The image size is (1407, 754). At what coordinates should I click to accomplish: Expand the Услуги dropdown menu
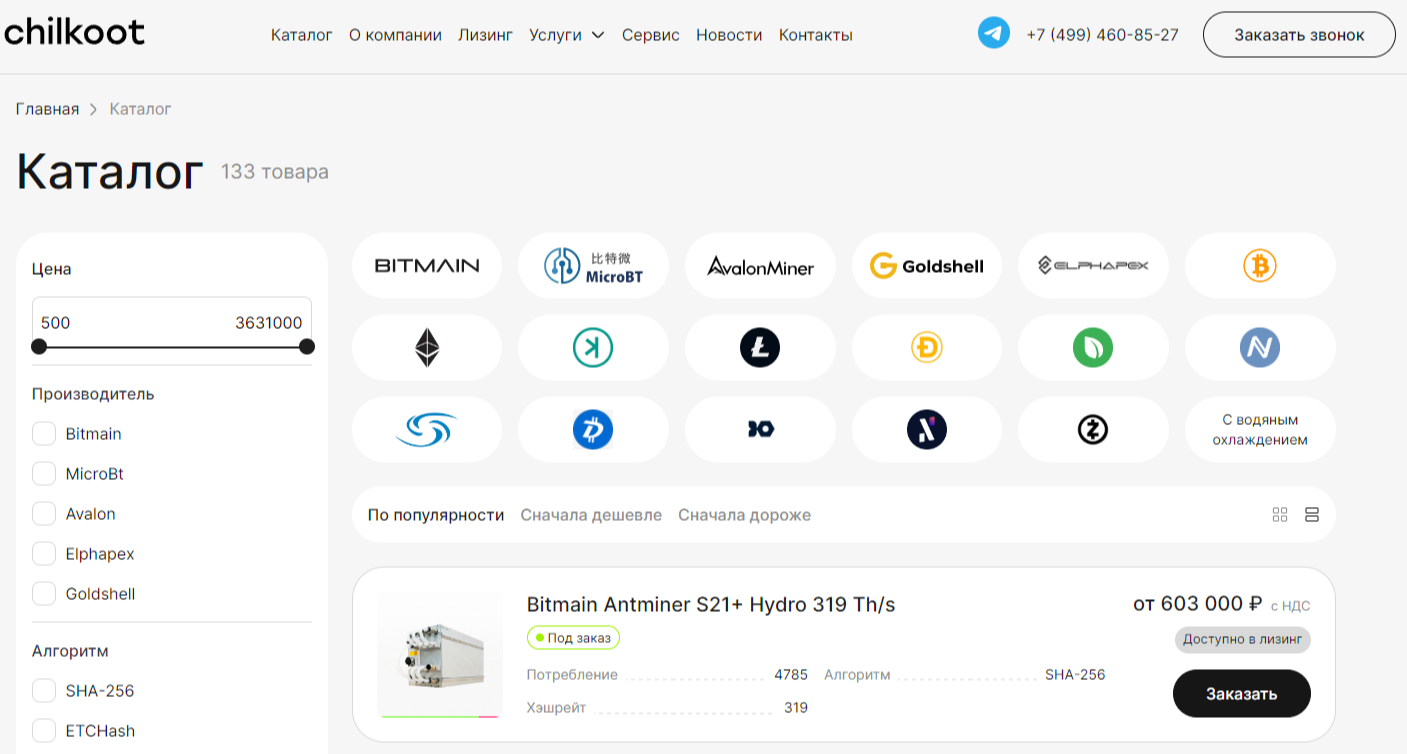pos(567,35)
